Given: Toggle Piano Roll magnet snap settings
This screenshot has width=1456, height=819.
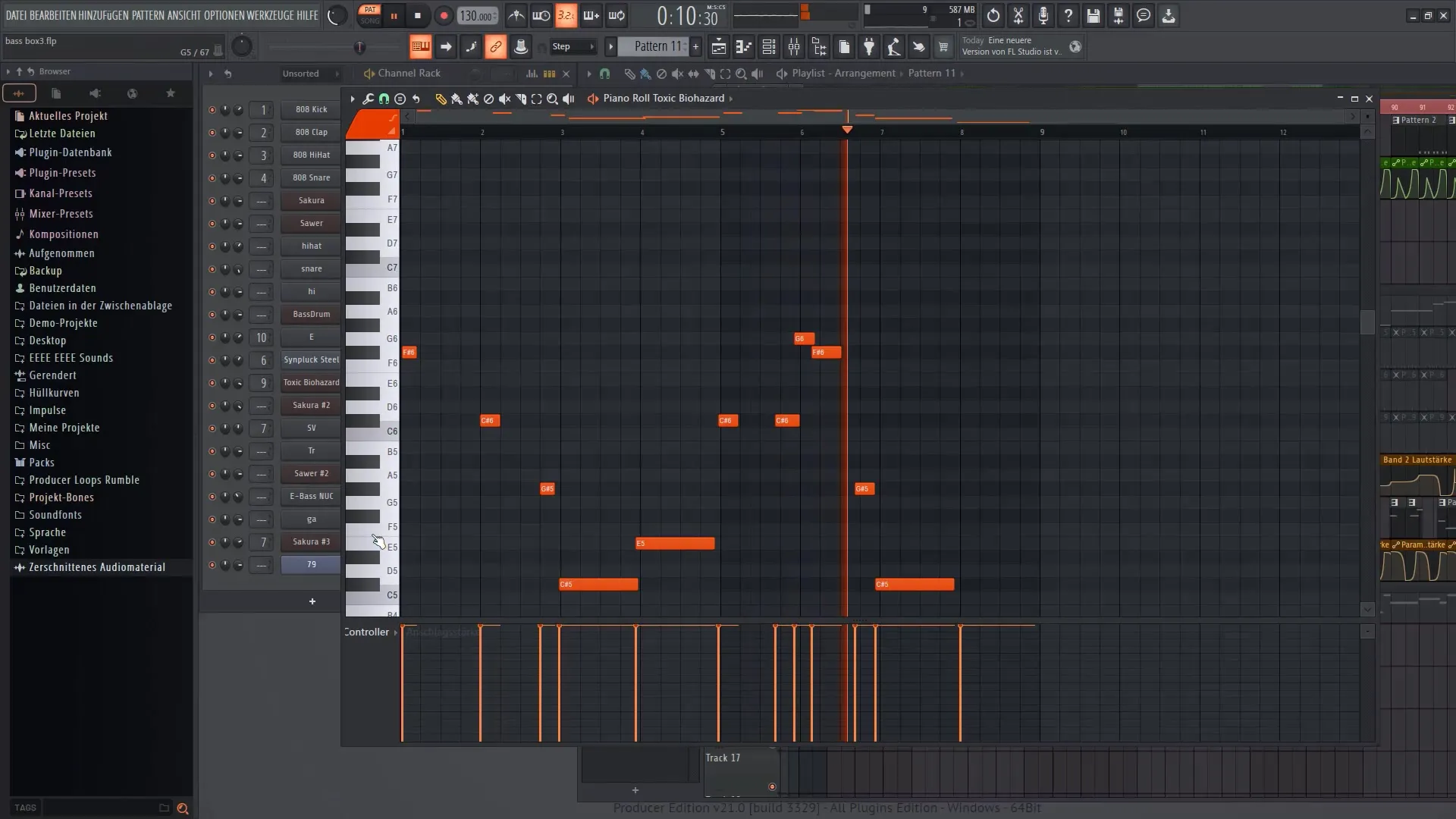Looking at the screenshot, I should point(384,99).
